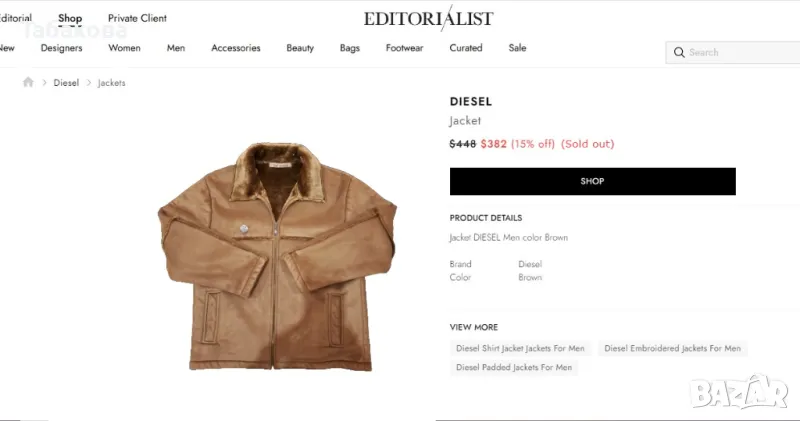Open the Editorialist logo homepage
The image size is (800, 421).
click(428, 18)
